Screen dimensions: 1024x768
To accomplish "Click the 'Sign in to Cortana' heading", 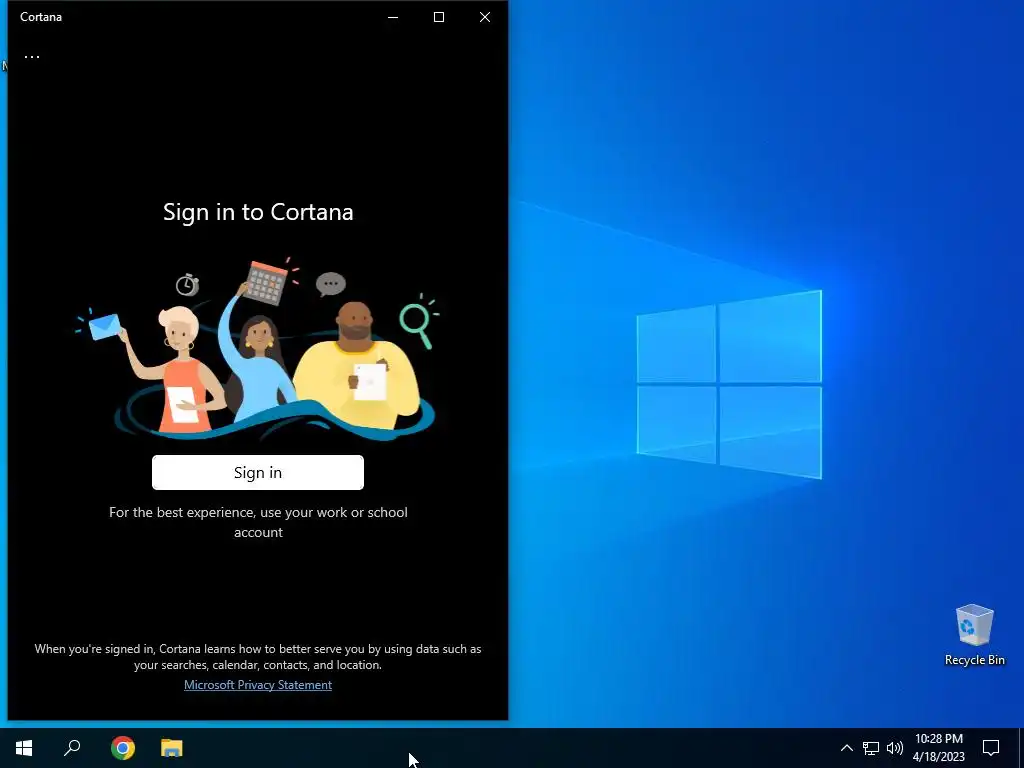I will (258, 212).
